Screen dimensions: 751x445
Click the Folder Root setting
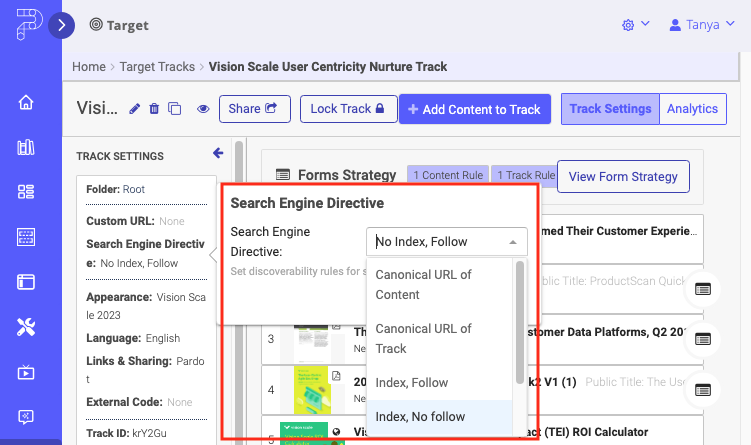point(115,189)
